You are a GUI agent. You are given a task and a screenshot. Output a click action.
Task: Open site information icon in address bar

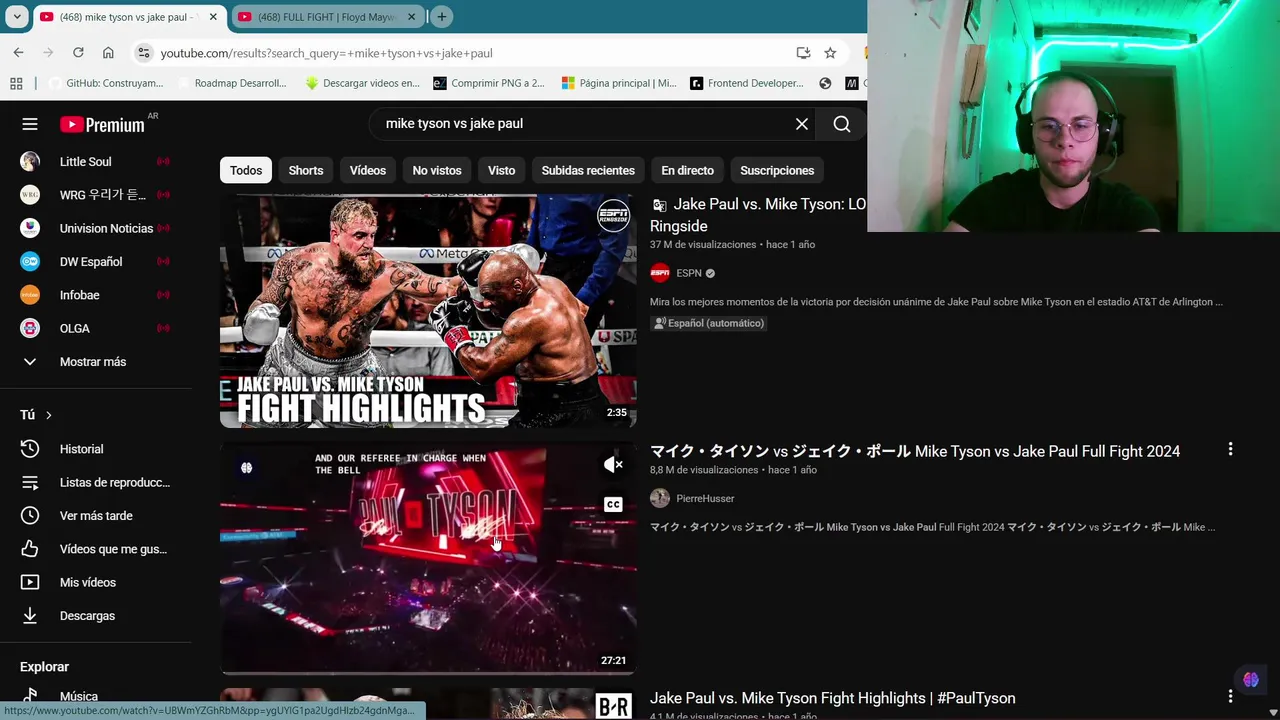144,52
